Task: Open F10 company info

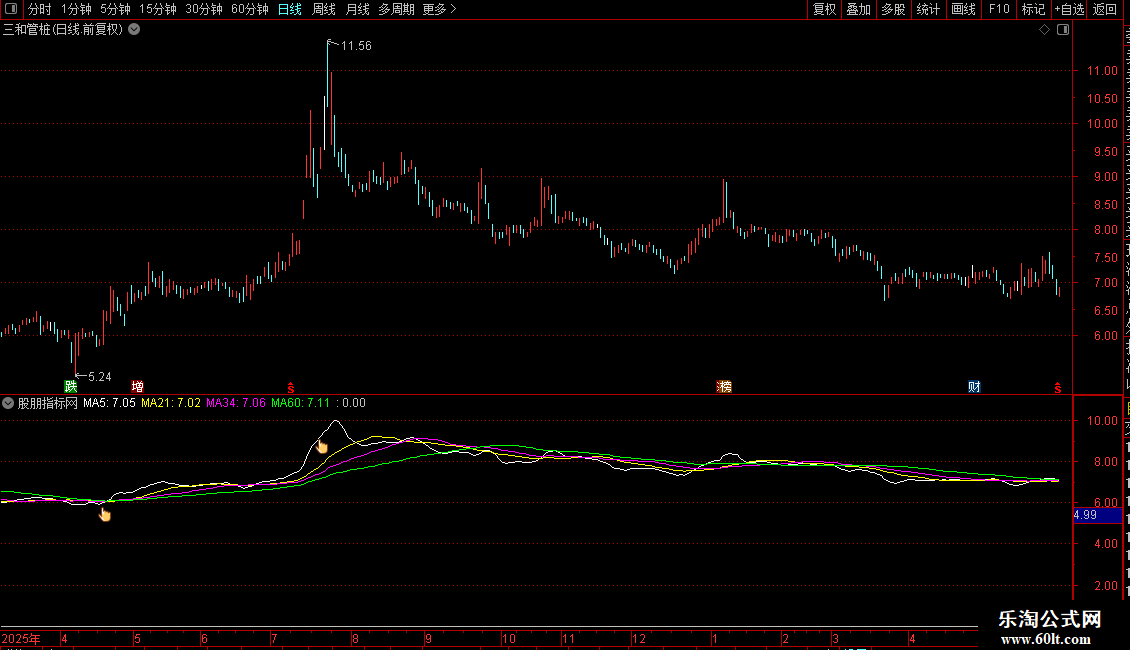Action: coord(998,9)
